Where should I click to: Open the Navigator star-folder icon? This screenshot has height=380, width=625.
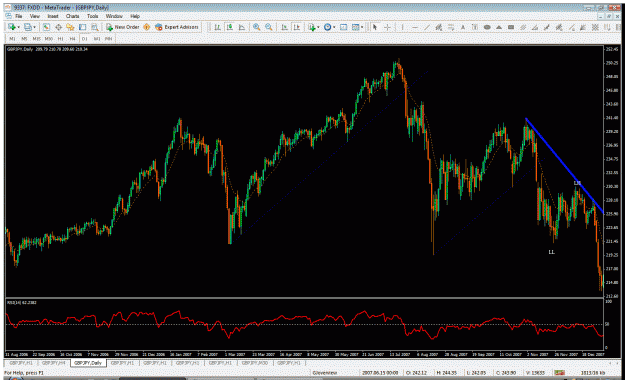click(70, 27)
